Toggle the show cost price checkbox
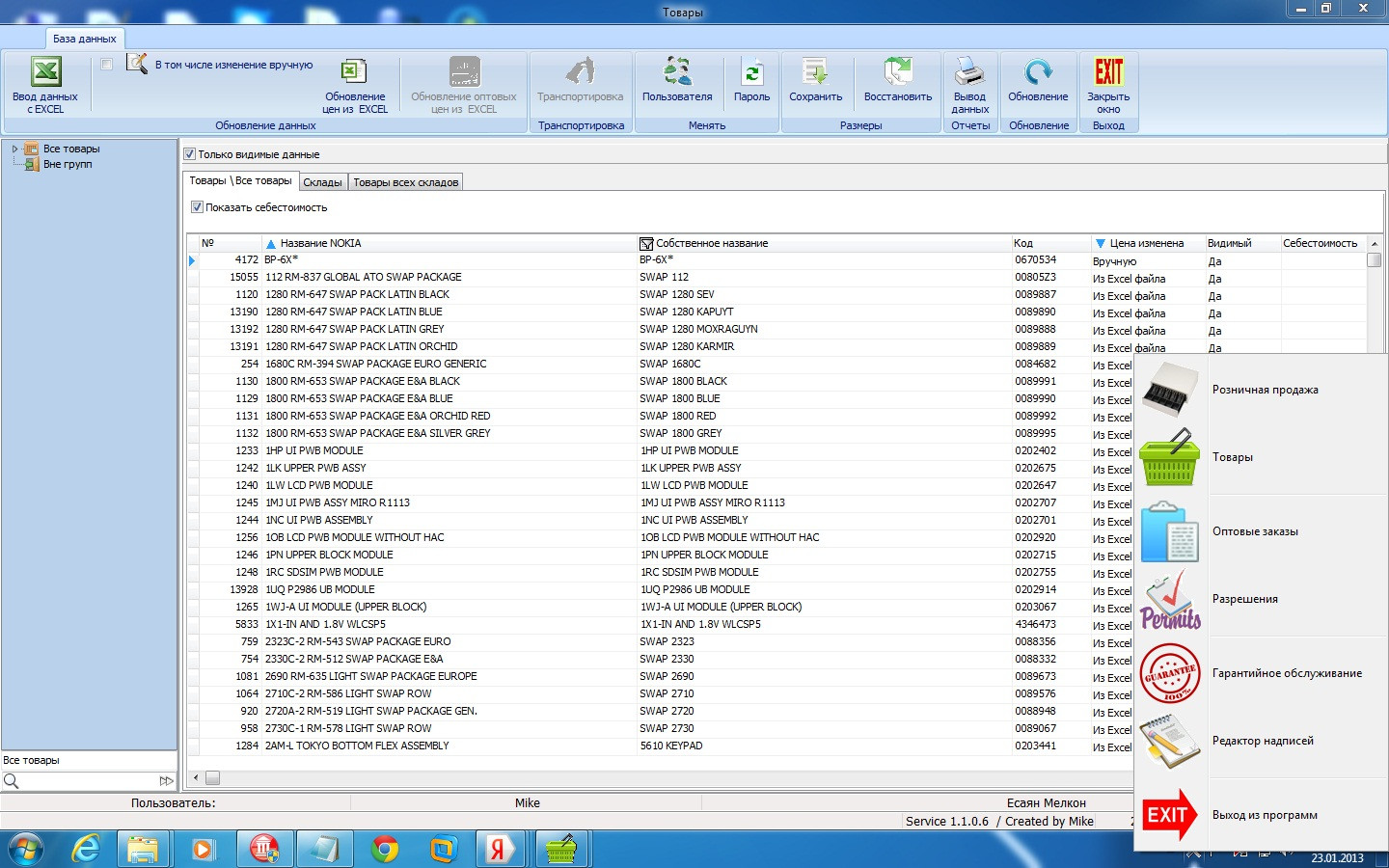The height and width of the screenshot is (868, 1389). [197, 207]
